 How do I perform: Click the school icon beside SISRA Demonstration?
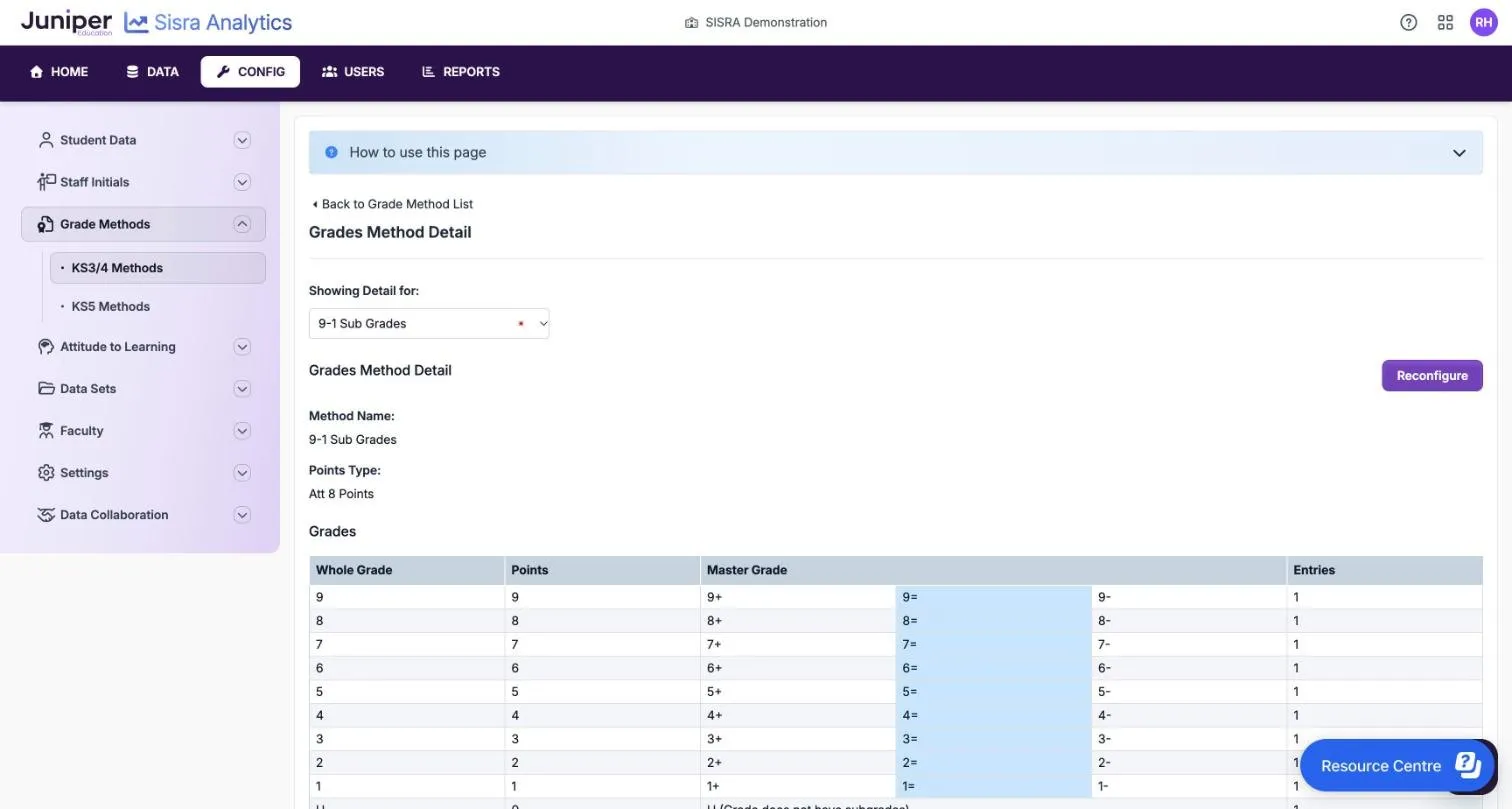coord(691,23)
